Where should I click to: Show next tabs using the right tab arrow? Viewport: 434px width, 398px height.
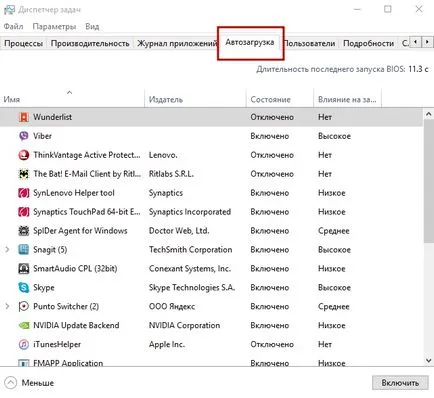[x=427, y=42]
